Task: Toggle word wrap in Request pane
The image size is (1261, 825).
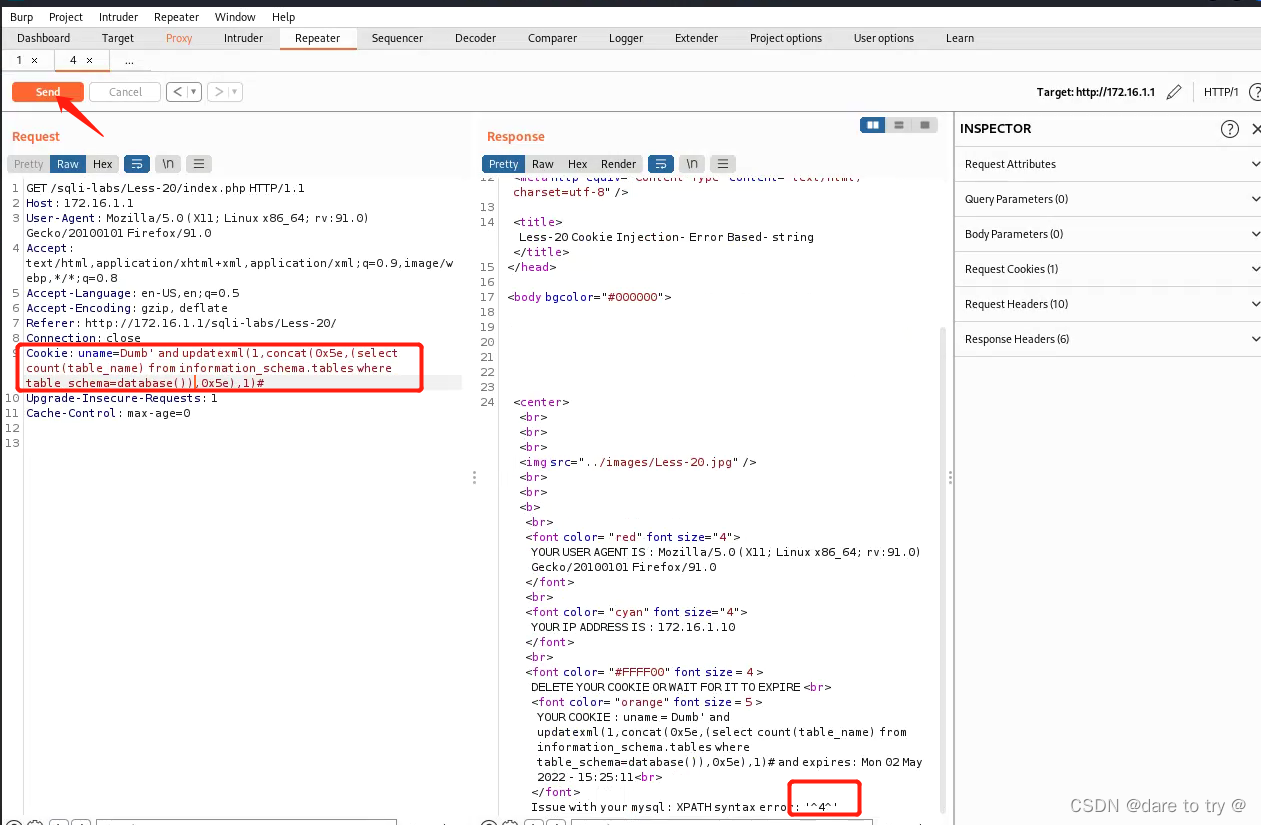Action: pyautogui.click(x=137, y=164)
